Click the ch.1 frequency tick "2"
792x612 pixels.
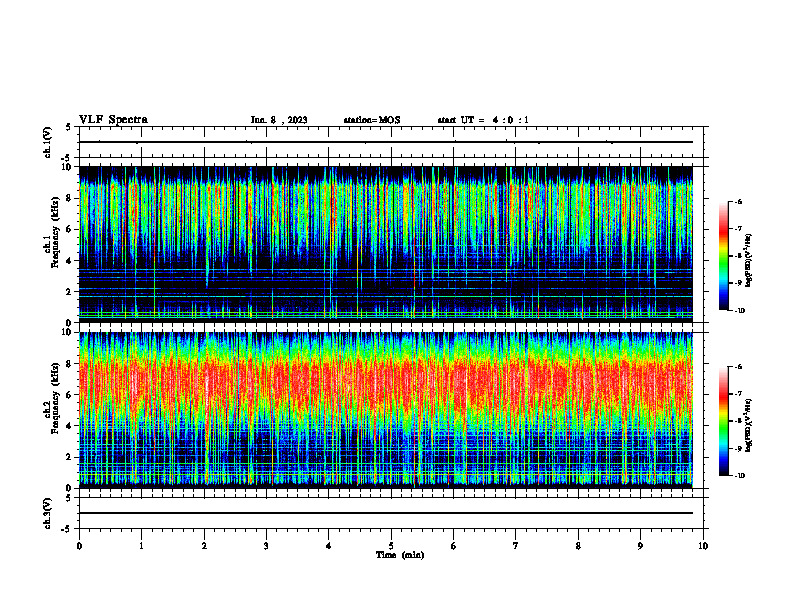coord(70,292)
